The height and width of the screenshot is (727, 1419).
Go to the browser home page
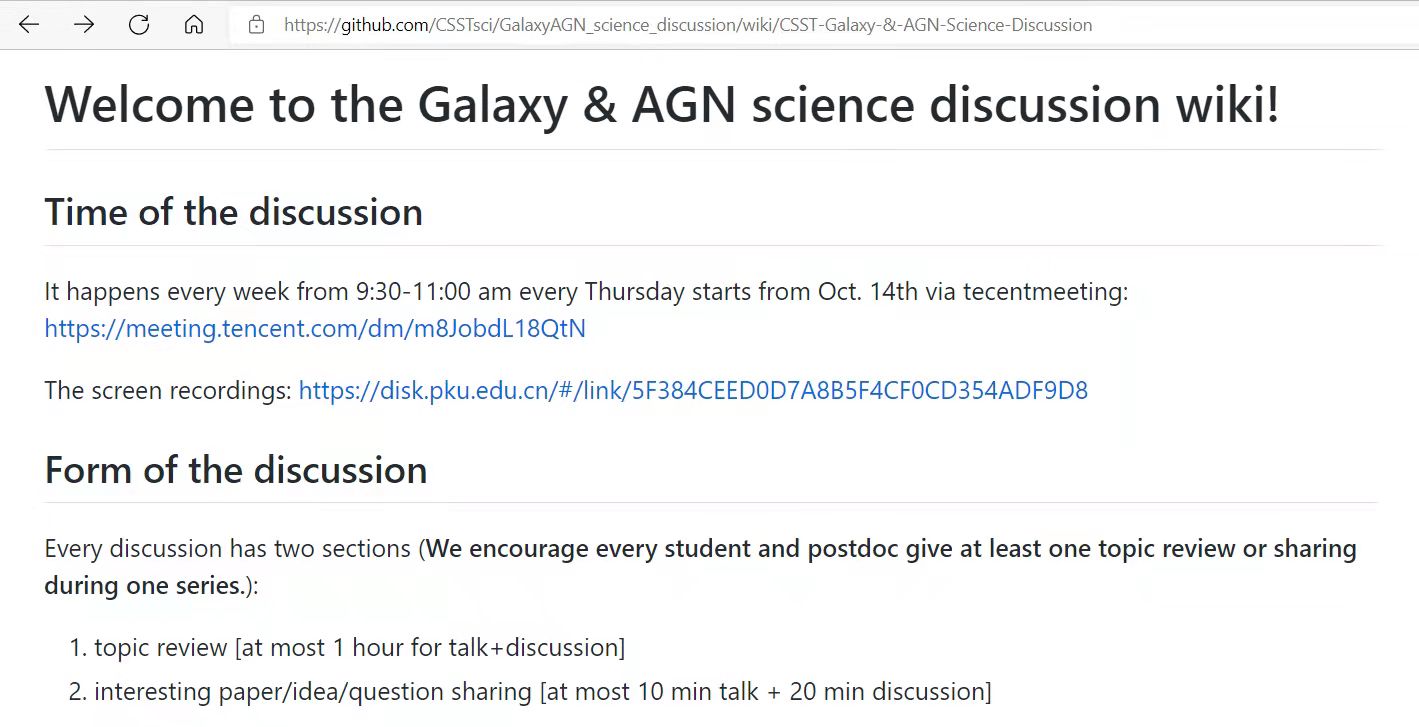[x=194, y=25]
